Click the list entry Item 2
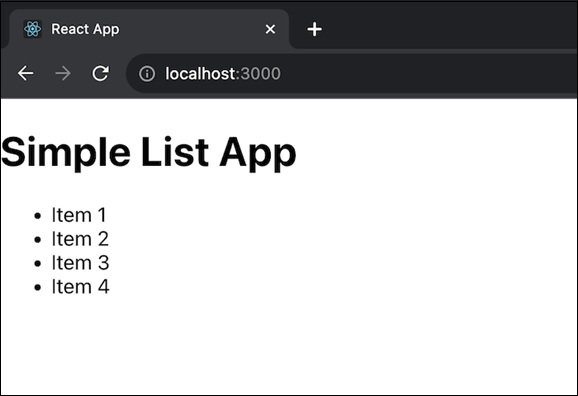The height and width of the screenshot is (396, 578). click(x=80, y=239)
